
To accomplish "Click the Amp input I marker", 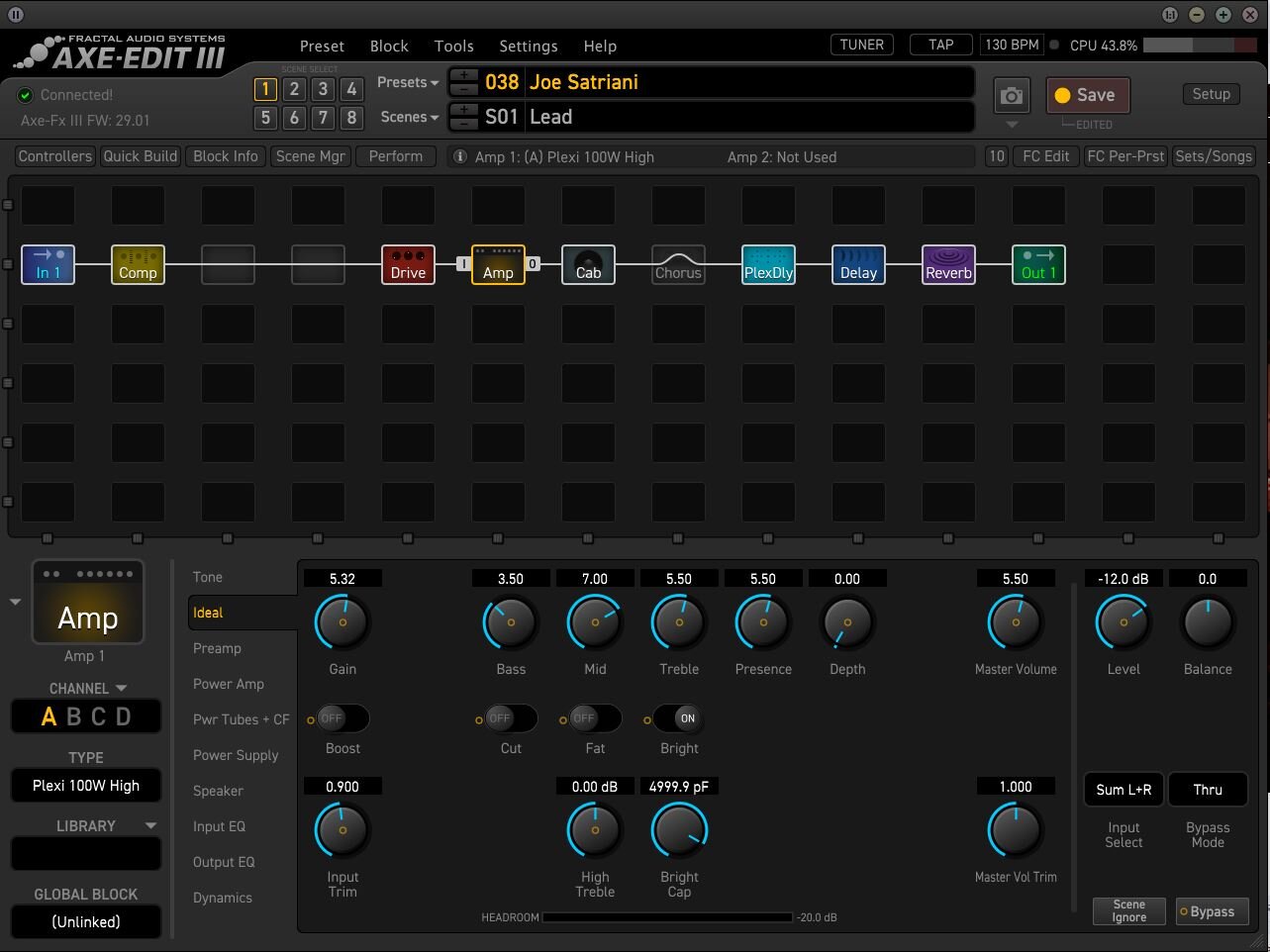I will [462, 264].
